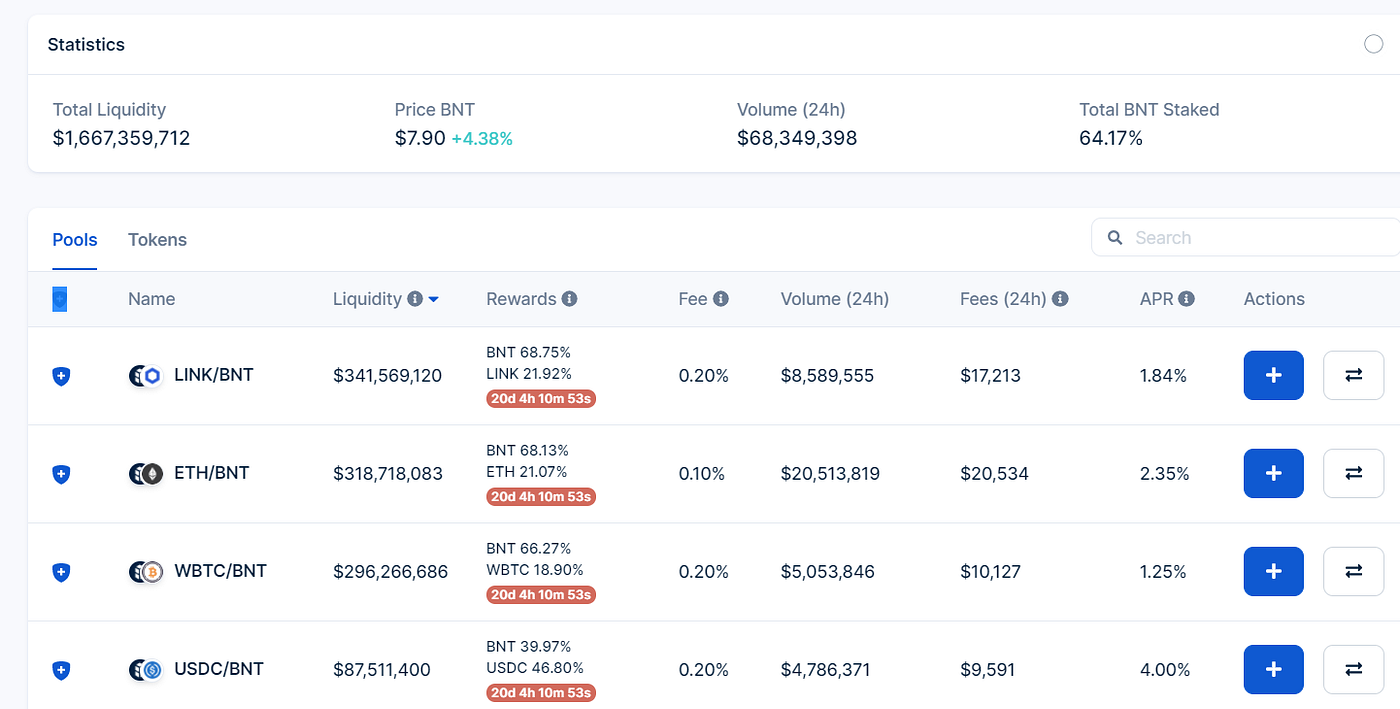The image size is (1400, 709).
Task: Click the deposit plus button for LINK/BNT
Action: [x=1273, y=375]
